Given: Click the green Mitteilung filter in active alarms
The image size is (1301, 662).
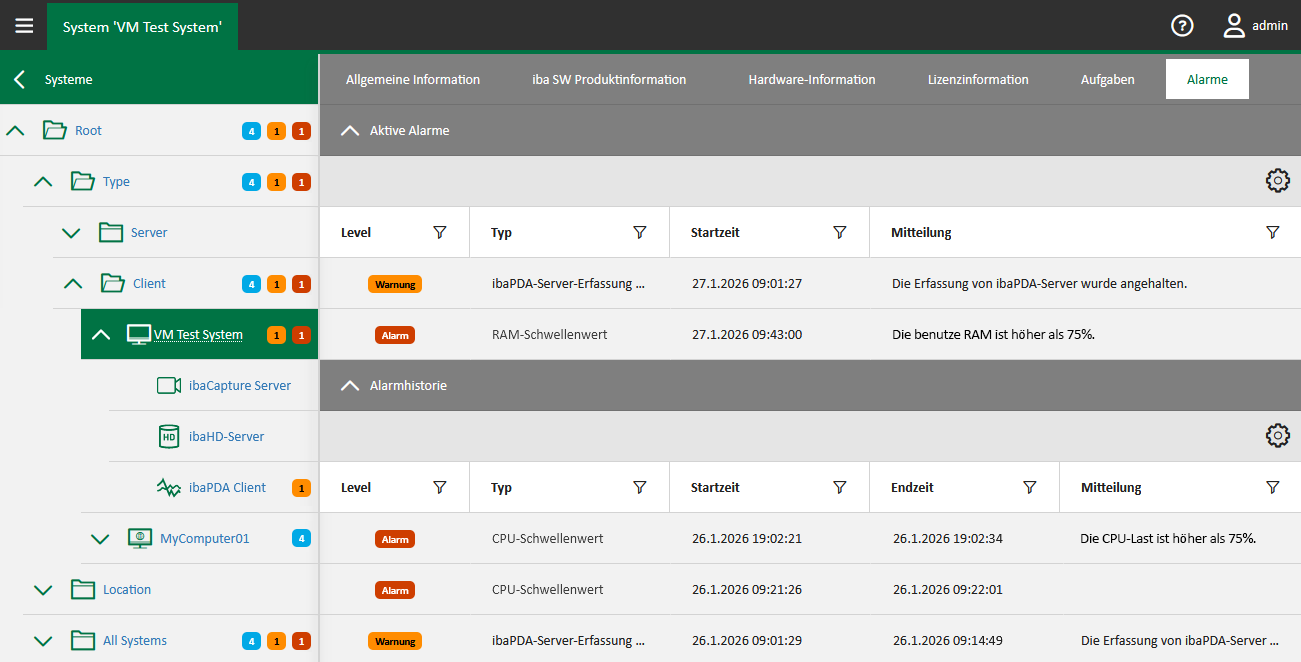Looking at the screenshot, I should [1272, 232].
